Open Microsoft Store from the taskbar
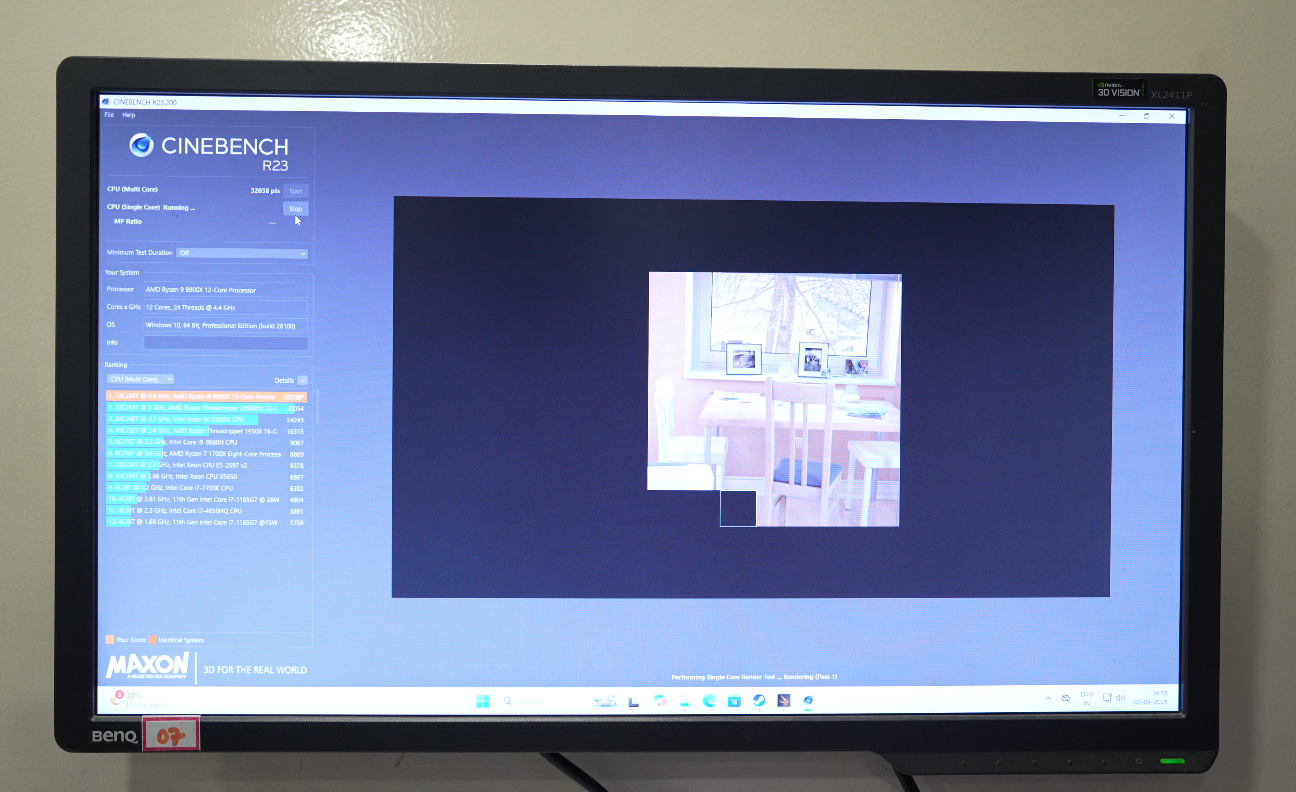The width and height of the screenshot is (1296, 792). pos(734,701)
